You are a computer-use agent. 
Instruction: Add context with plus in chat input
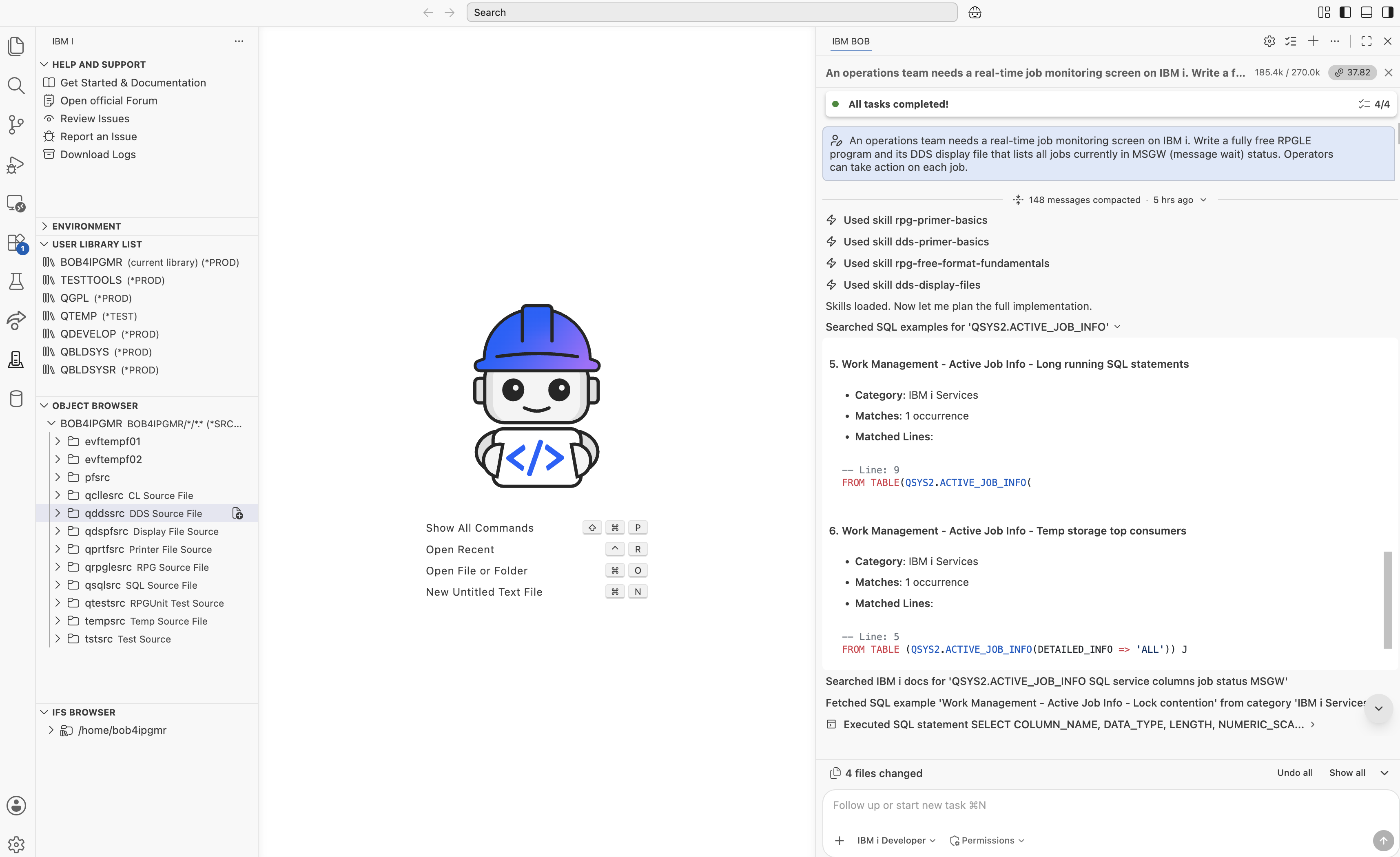tap(839, 841)
